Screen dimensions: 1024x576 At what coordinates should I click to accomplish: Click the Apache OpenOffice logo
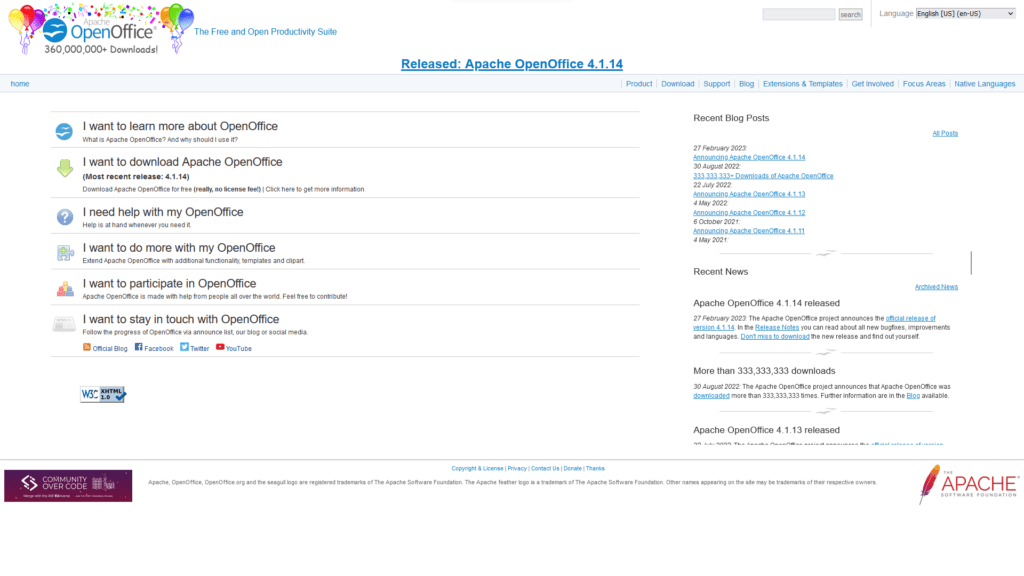tap(101, 29)
